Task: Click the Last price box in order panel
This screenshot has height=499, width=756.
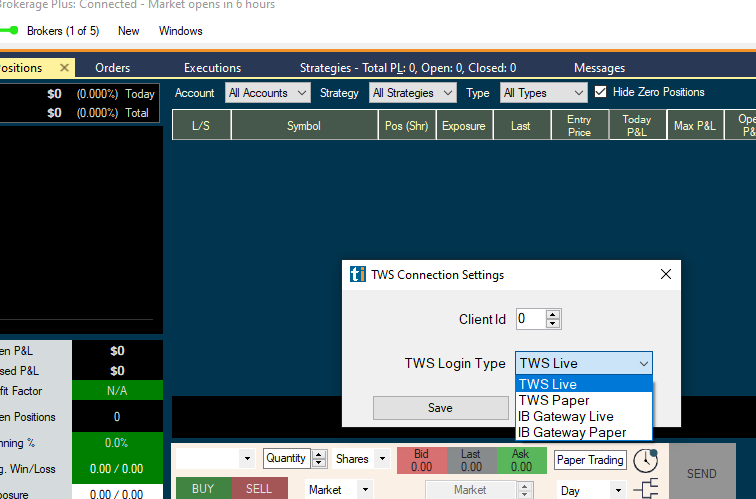Action: (472, 460)
